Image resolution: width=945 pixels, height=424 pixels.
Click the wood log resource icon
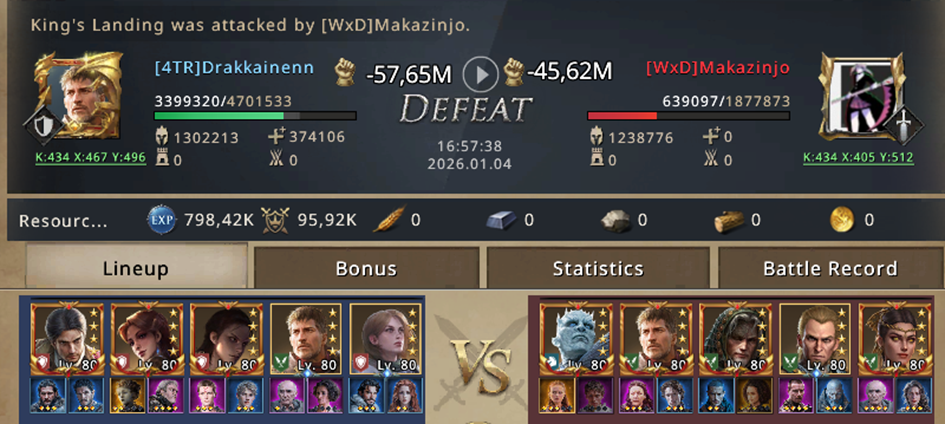click(x=728, y=221)
